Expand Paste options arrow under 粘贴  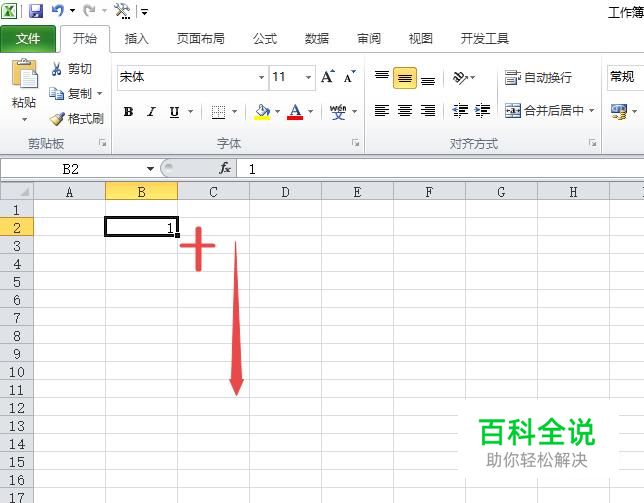tap(24, 120)
